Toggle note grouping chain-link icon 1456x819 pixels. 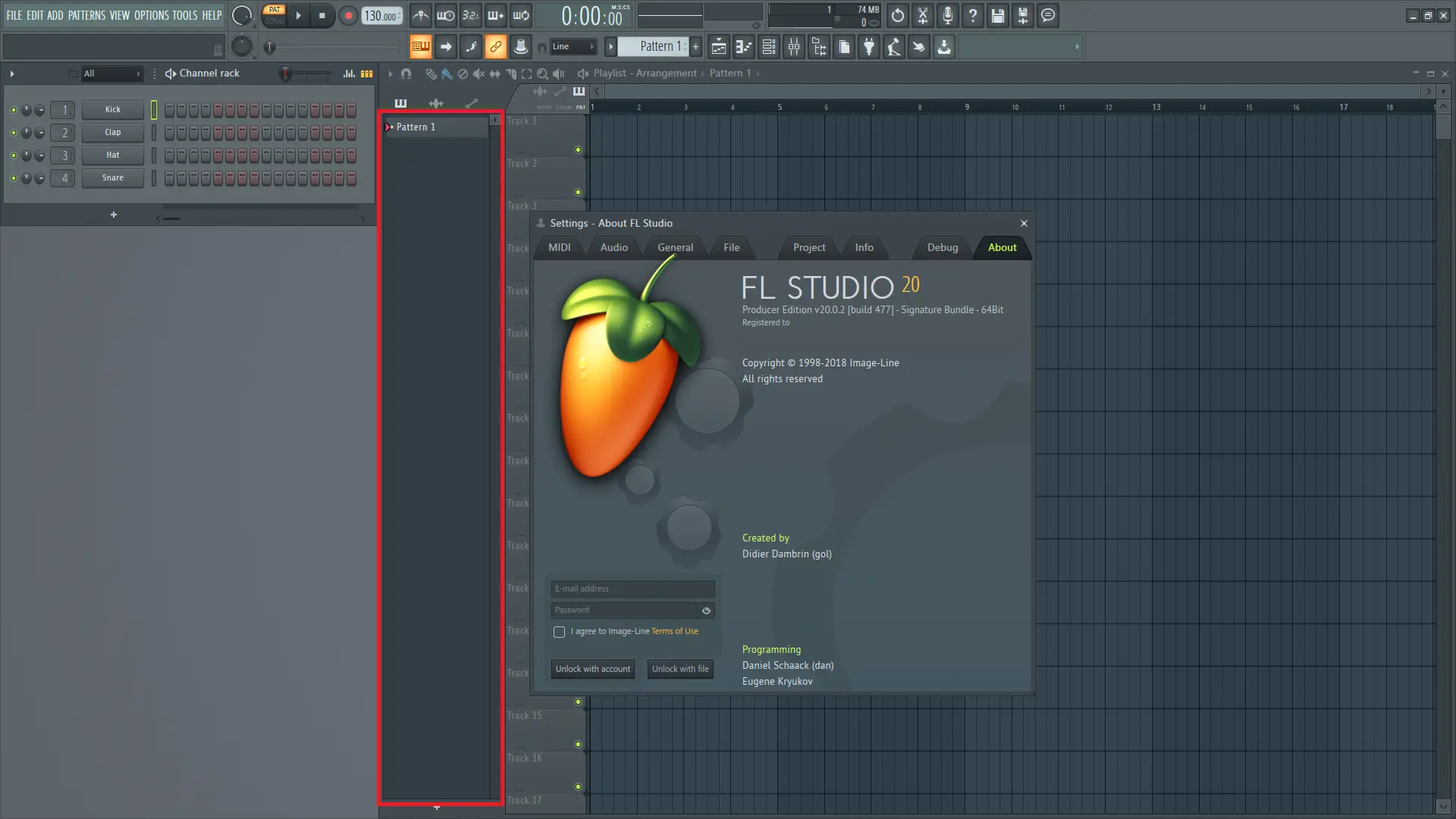496,47
